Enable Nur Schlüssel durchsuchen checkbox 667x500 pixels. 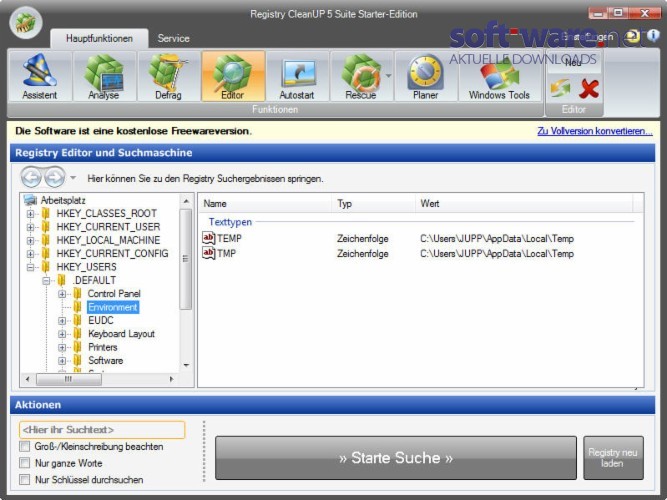[x=25, y=480]
